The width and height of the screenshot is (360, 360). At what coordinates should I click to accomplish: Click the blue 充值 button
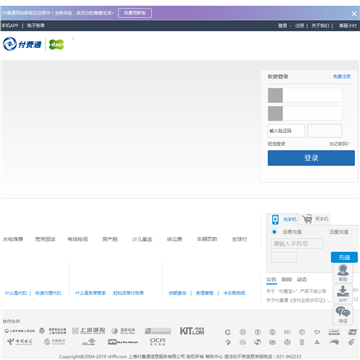click(344, 257)
